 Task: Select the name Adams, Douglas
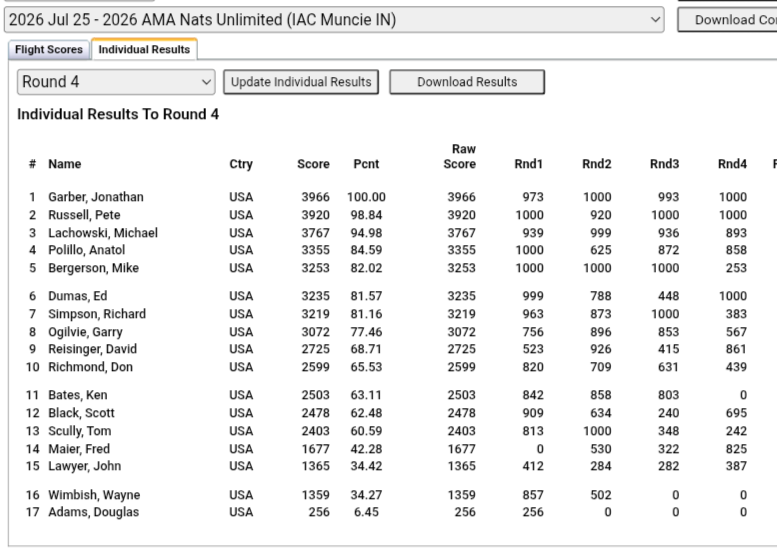tap(93, 512)
